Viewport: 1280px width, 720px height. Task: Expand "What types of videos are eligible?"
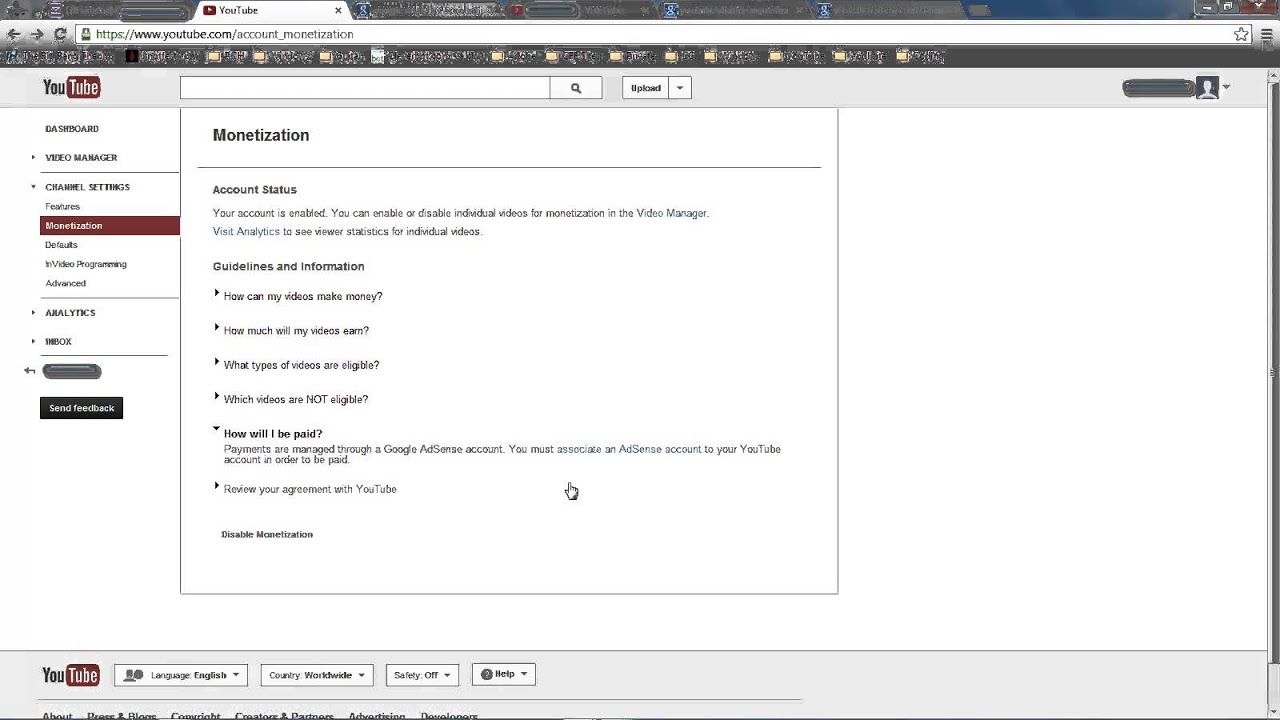(x=301, y=365)
